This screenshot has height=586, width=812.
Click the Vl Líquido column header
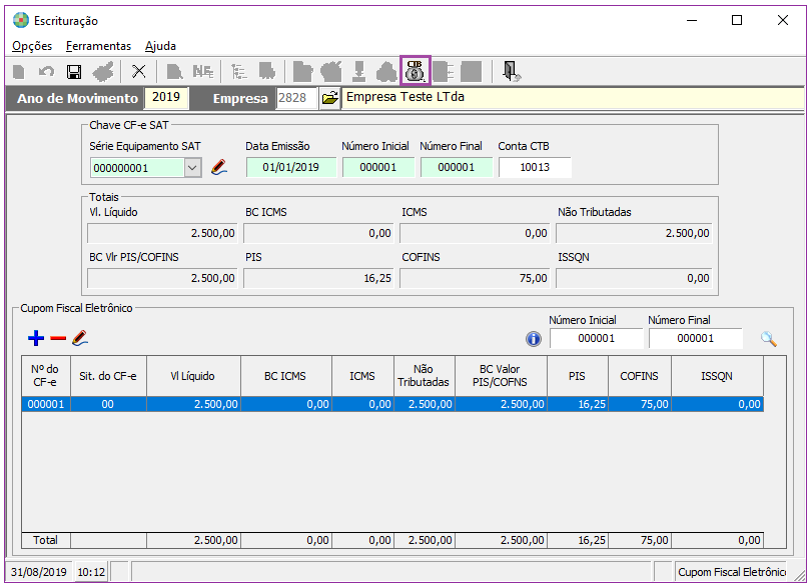click(x=193, y=376)
